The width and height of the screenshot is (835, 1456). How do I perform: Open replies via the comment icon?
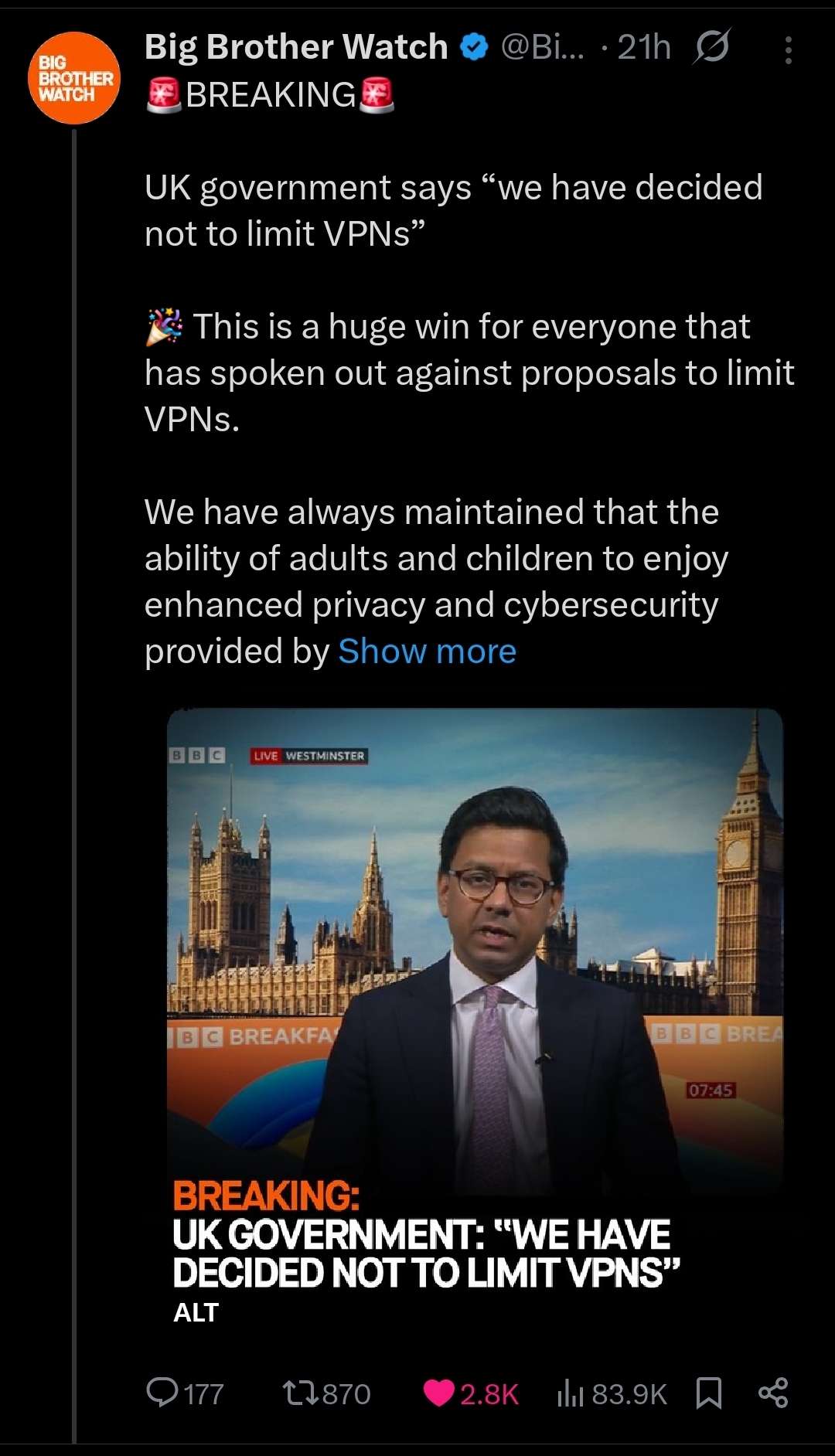(162, 1393)
